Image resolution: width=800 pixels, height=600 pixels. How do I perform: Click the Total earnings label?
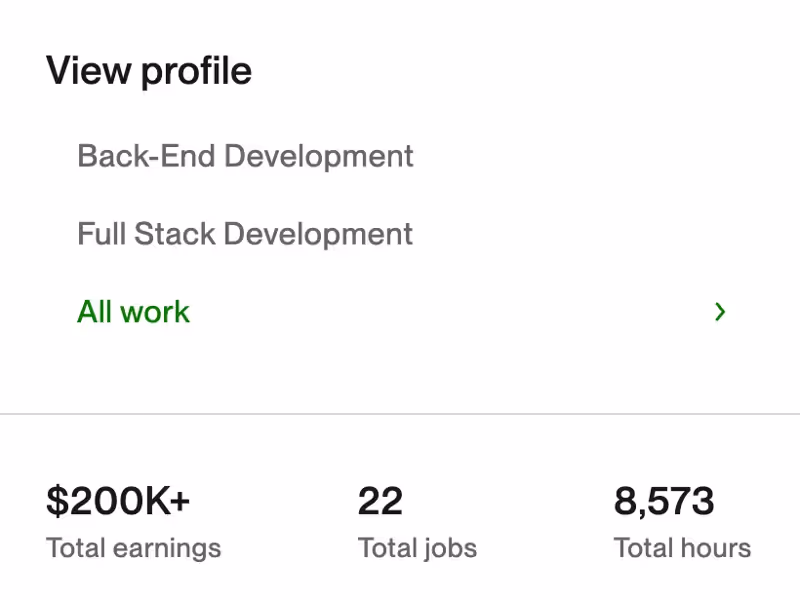[x=134, y=548]
